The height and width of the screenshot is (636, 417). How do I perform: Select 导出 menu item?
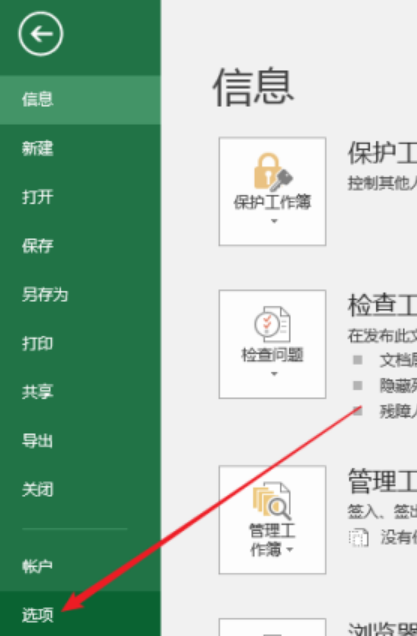pos(80,440)
